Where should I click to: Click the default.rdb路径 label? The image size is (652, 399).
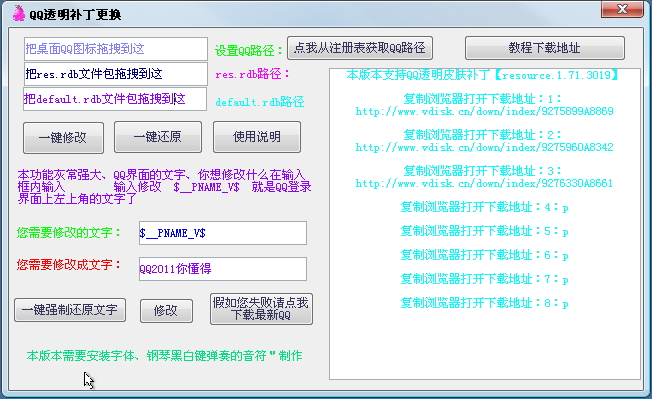[259, 102]
